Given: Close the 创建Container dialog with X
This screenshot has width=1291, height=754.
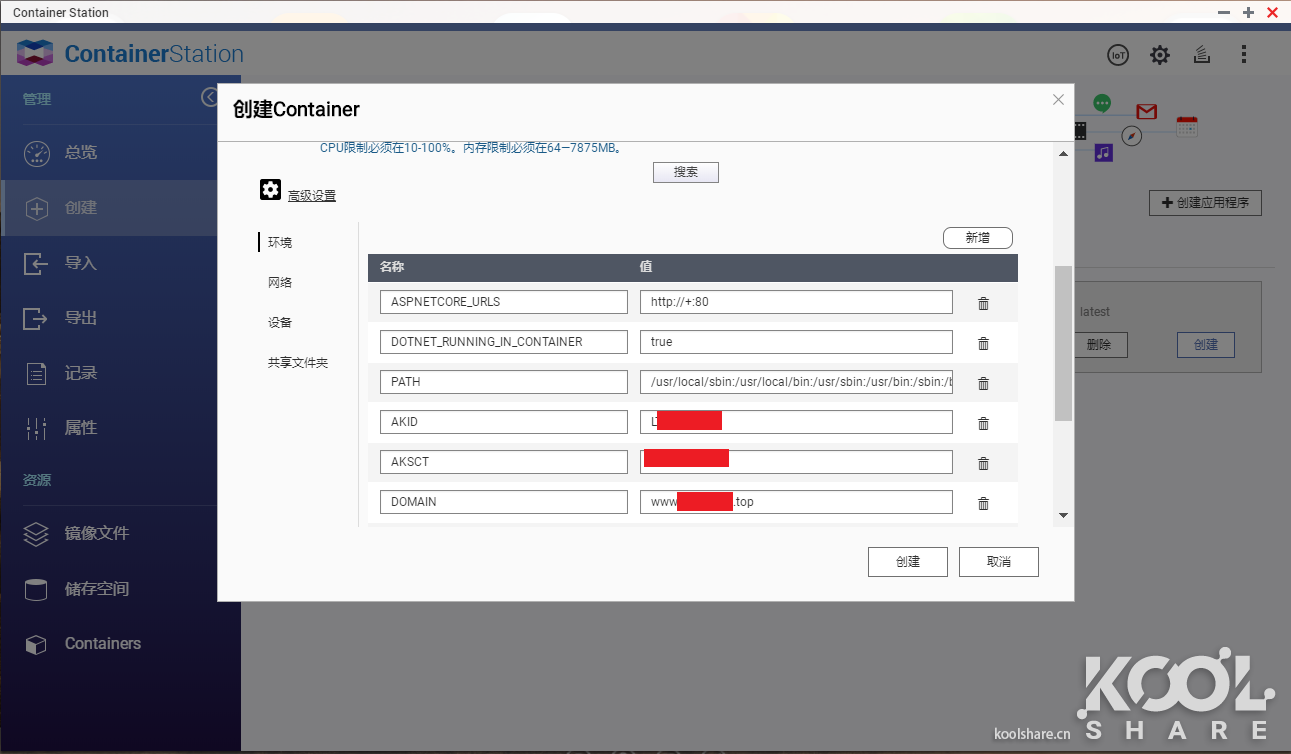Looking at the screenshot, I should pos(1059,99).
